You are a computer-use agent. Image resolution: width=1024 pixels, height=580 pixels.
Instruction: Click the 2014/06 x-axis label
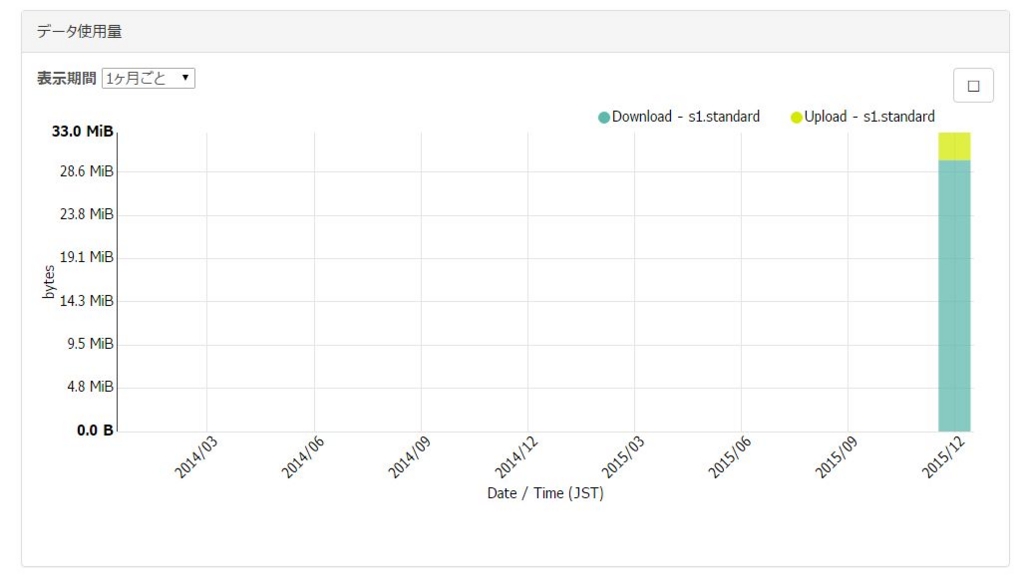pyautogui.click(x=302, y=457)
